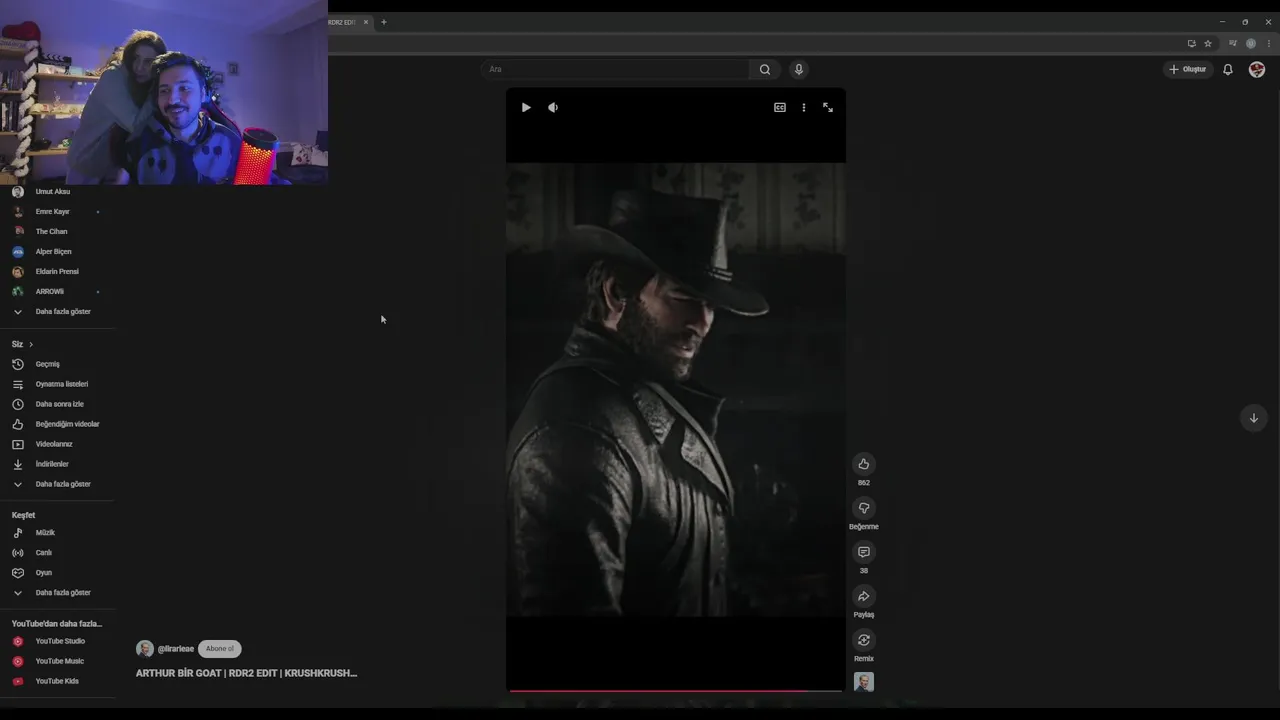The image size is (1280, 720).
Task: Like the Short with 862 likes
Action: tap(864, 464)
